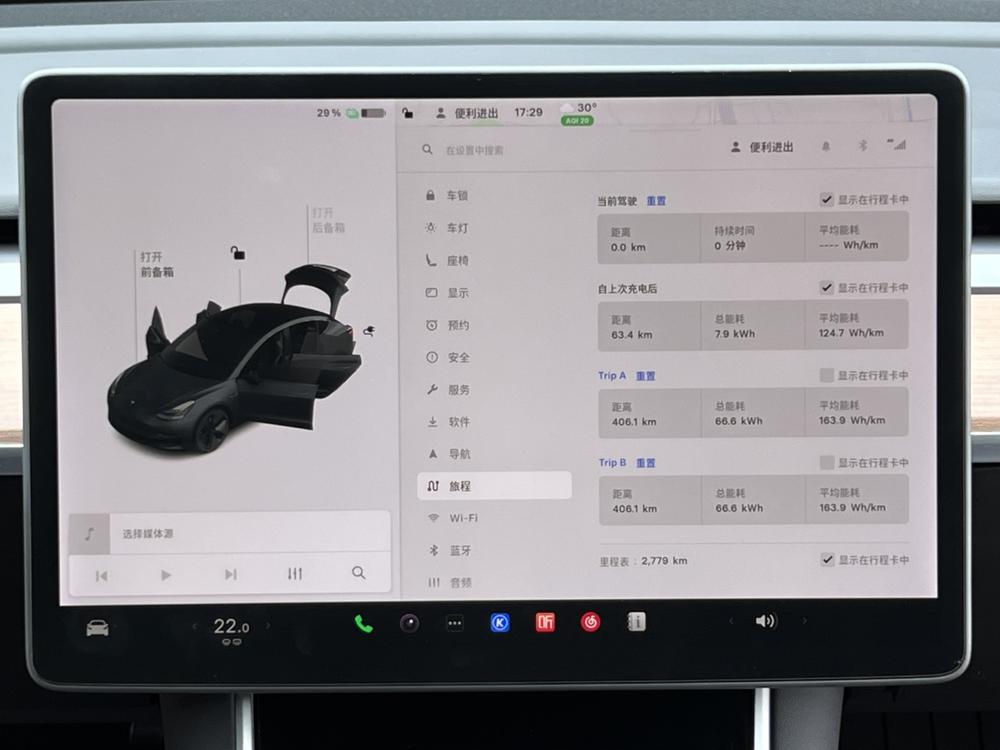Screen dimensions: 1000x750
Task: Increase volume with right chevron
Action: [x=805, y=620]
